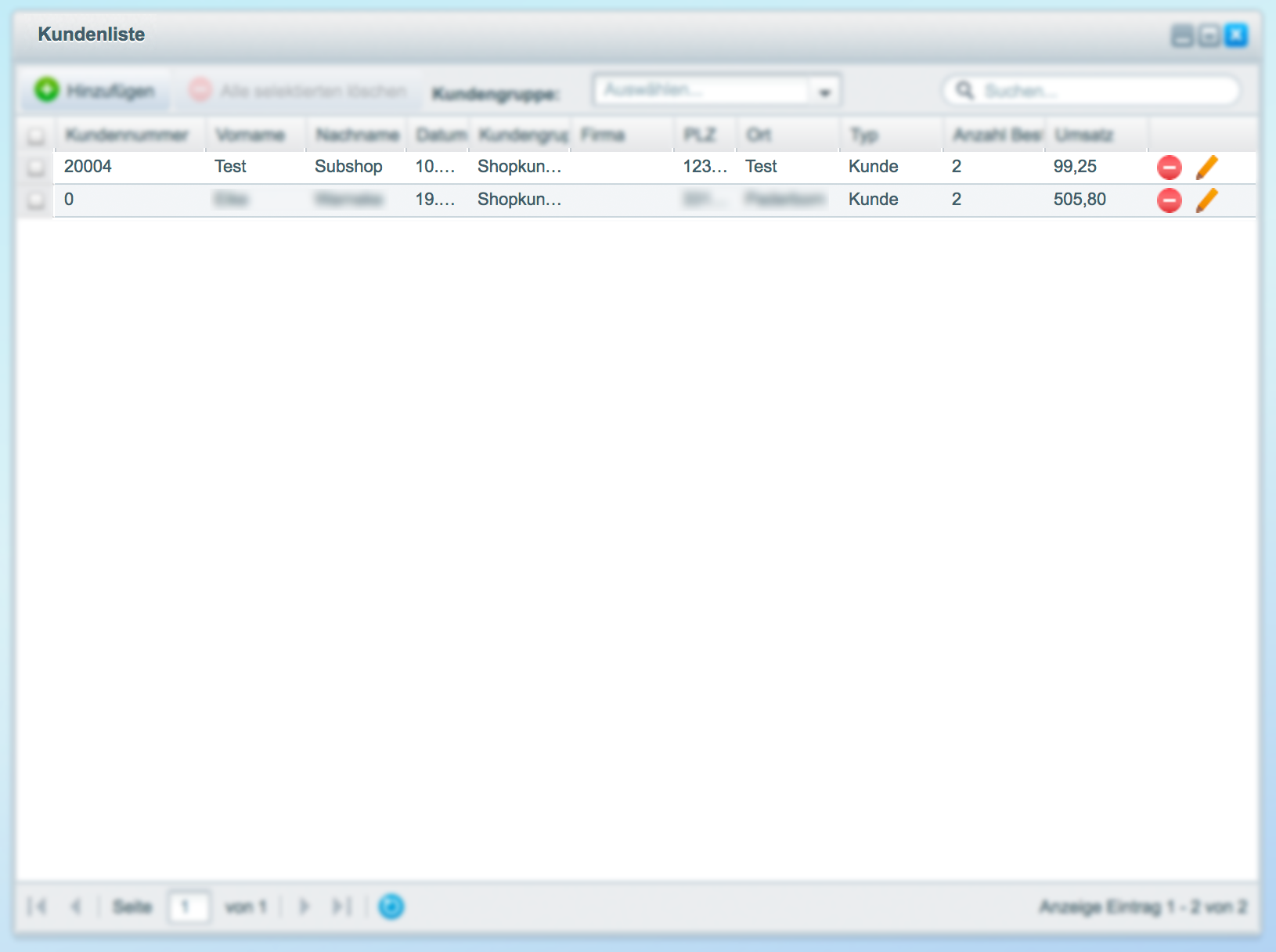Screen dimensions: 1276x952
Task: Click the magnifier search icon
Action: [964, 90]
